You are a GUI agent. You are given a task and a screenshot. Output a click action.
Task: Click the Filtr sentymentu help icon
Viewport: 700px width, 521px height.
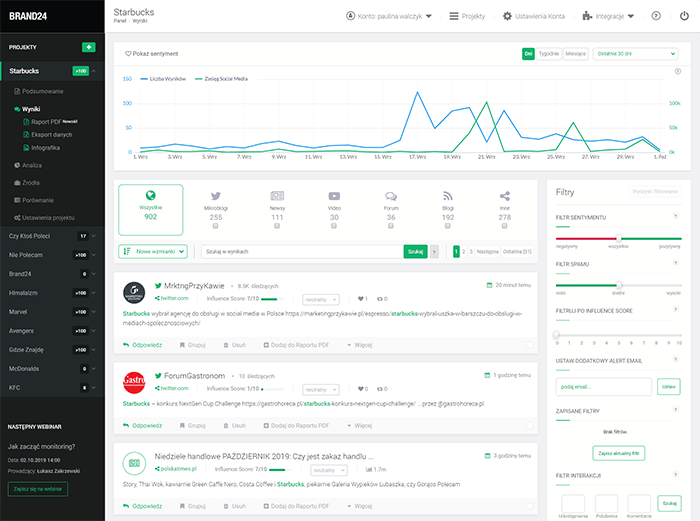(x=675, y=216)
